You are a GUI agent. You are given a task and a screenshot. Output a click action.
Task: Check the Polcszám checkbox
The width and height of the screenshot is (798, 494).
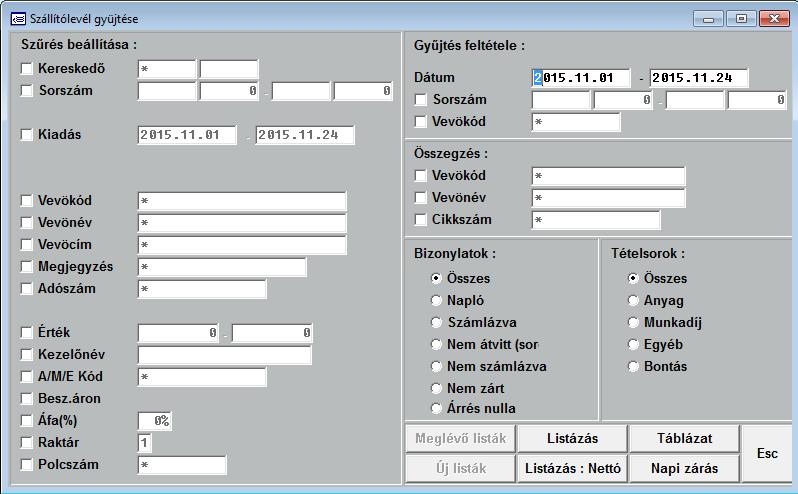tap(26, 464)
